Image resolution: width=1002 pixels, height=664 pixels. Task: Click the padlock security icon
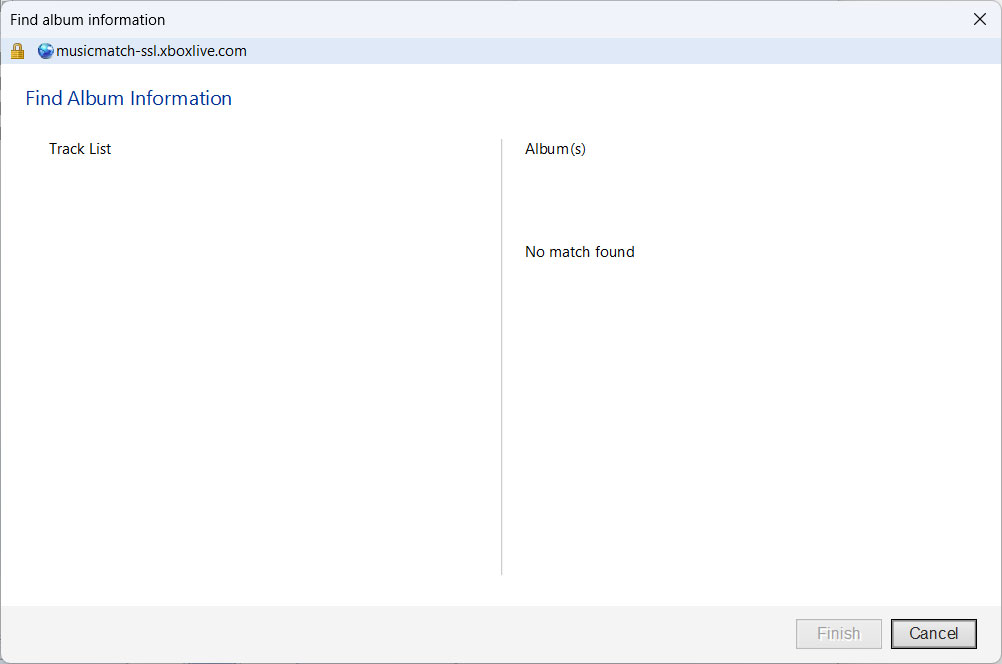coord(16,50)
